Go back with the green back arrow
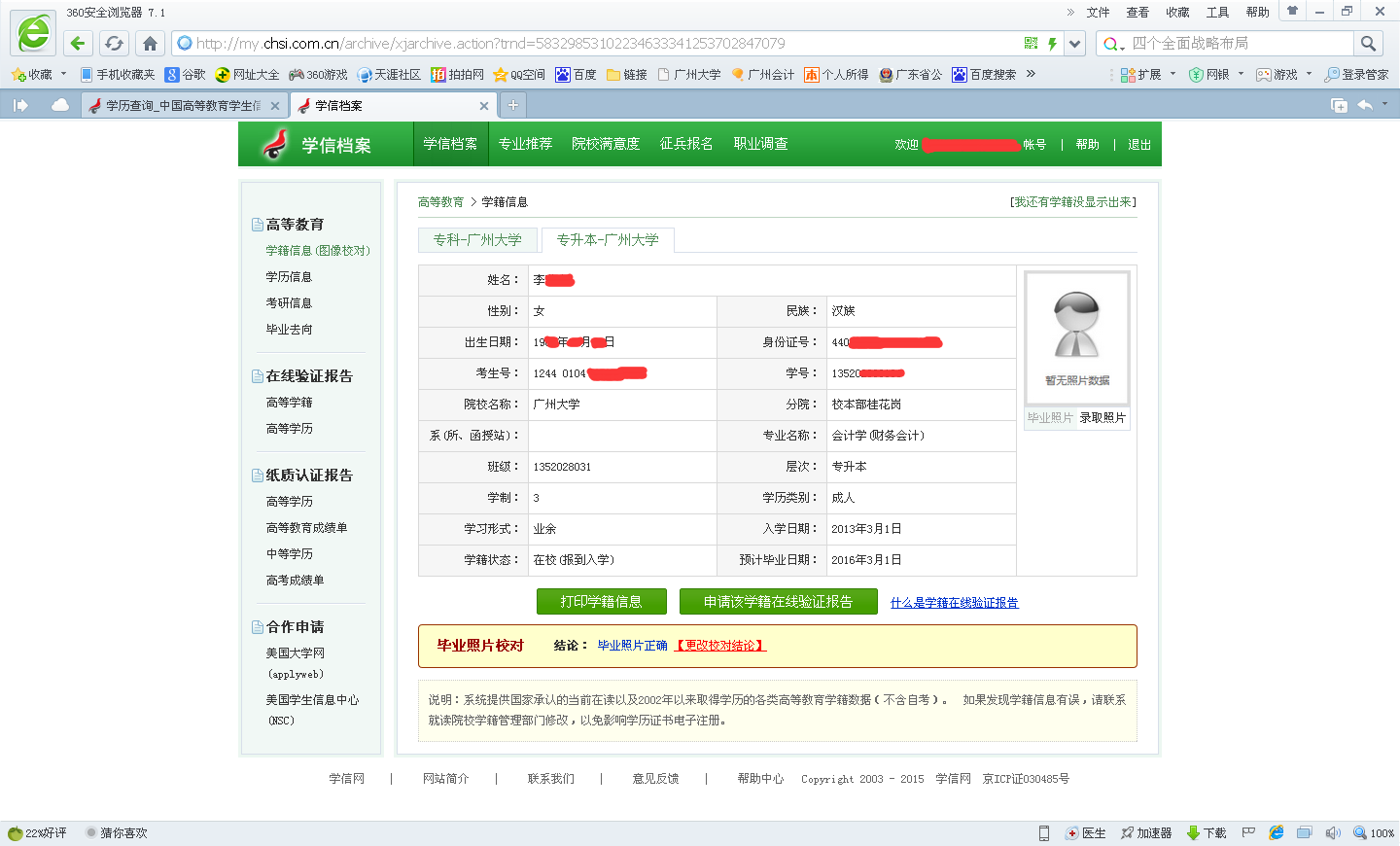This screenshot has height=846, width=1400. click(x=79, y=43)
